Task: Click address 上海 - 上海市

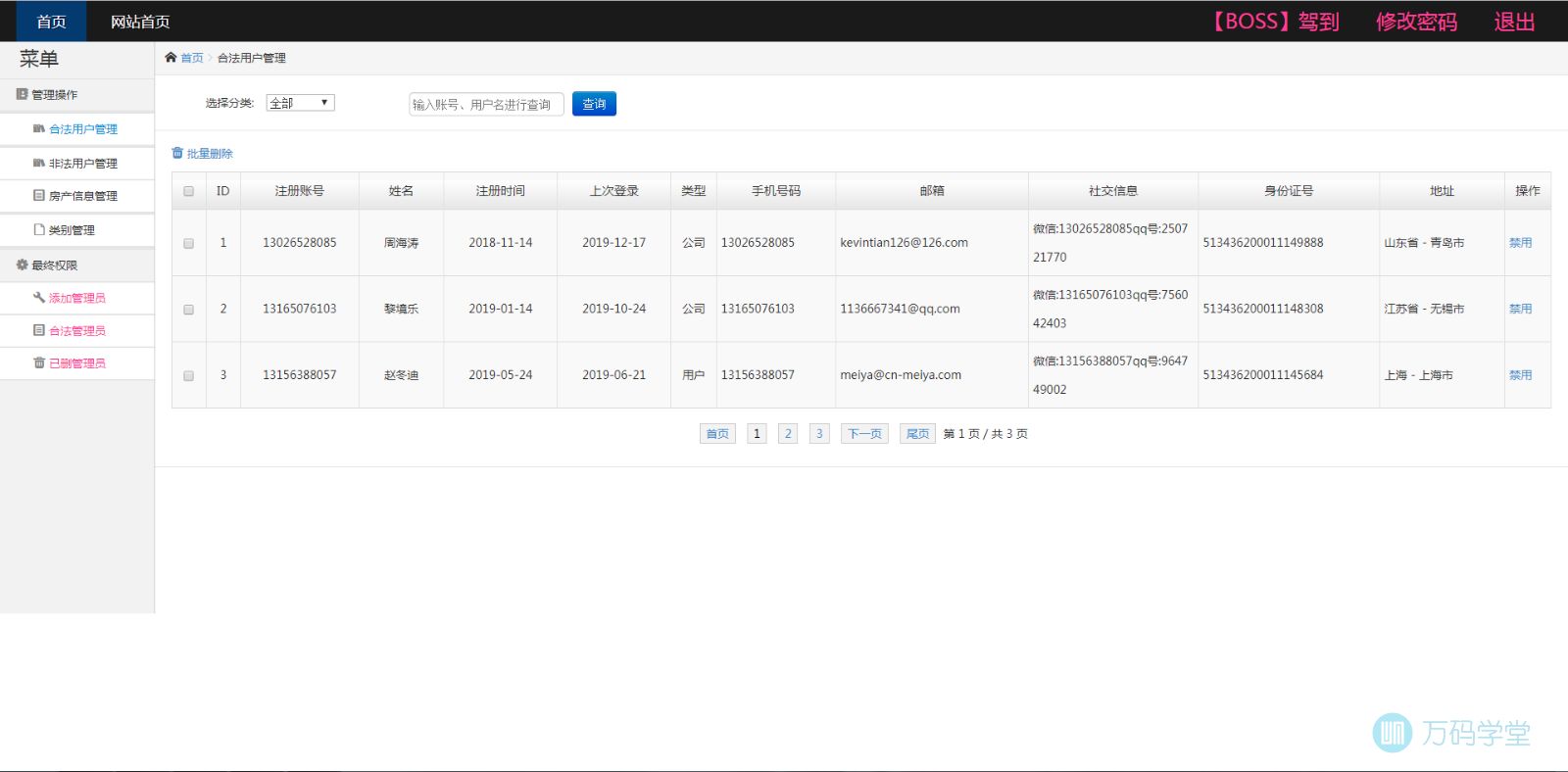Action: [1418, 375]
